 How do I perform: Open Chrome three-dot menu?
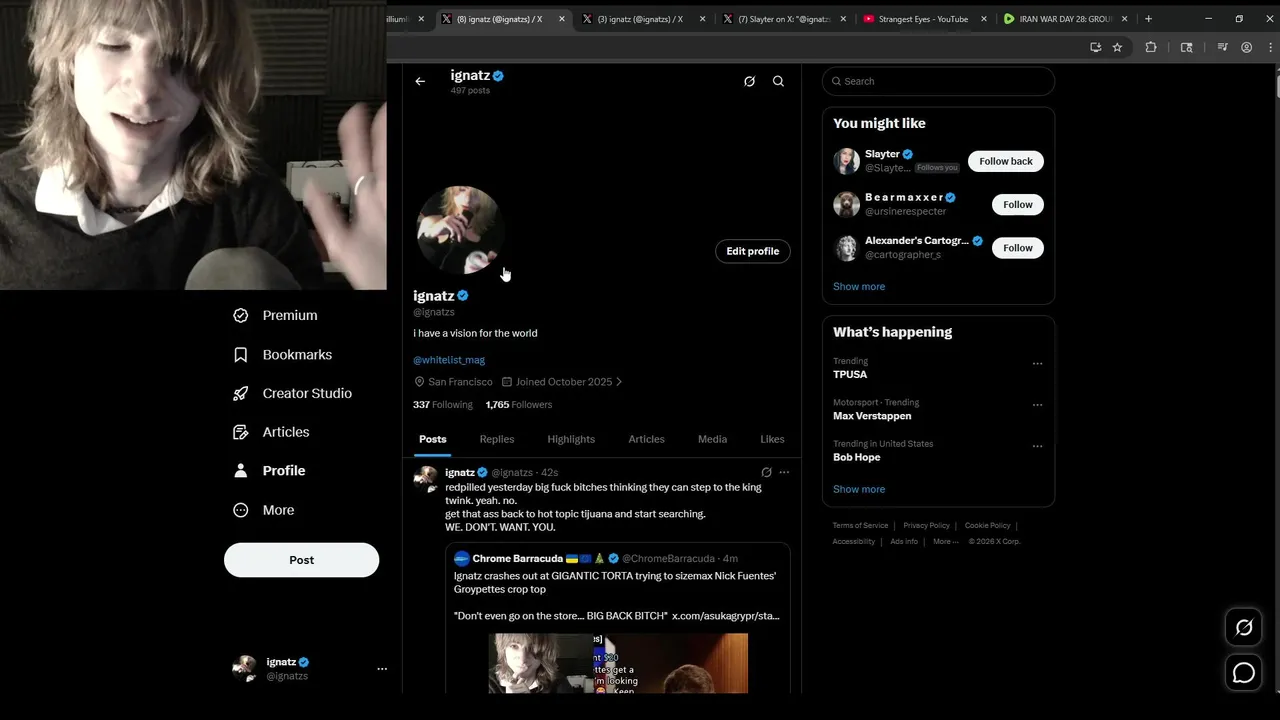1268,47
